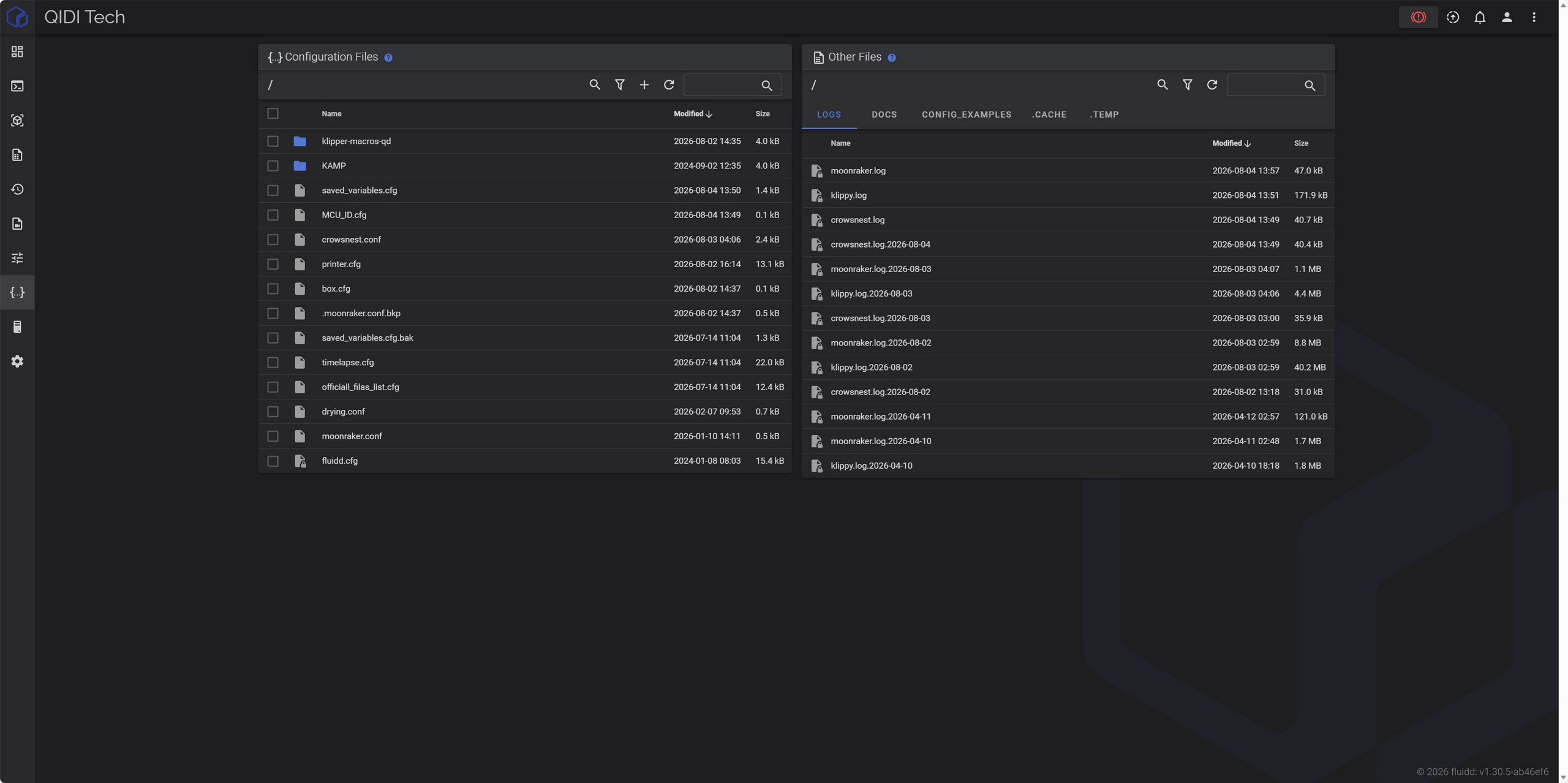The image size is (1568, 783).
Task: Open help for Other Files
Action: point(892,58)
